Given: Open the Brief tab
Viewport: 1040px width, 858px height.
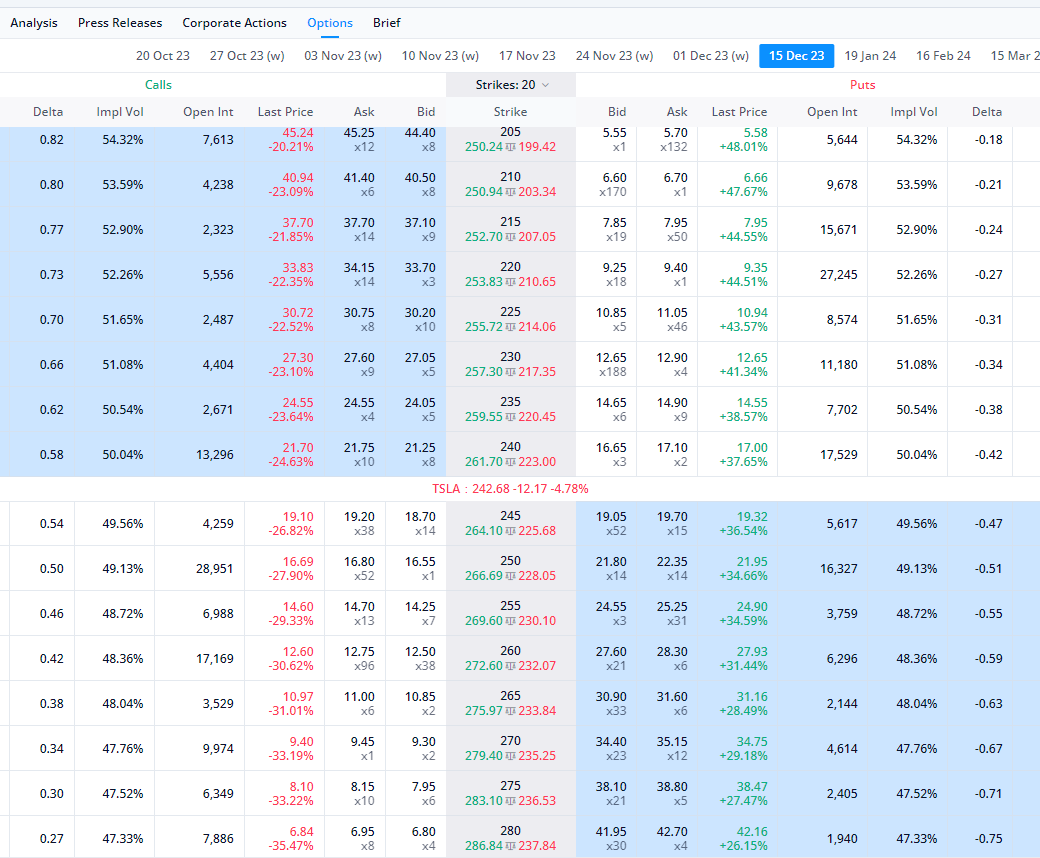Looking at the screenshot, I should click(387, 23).
